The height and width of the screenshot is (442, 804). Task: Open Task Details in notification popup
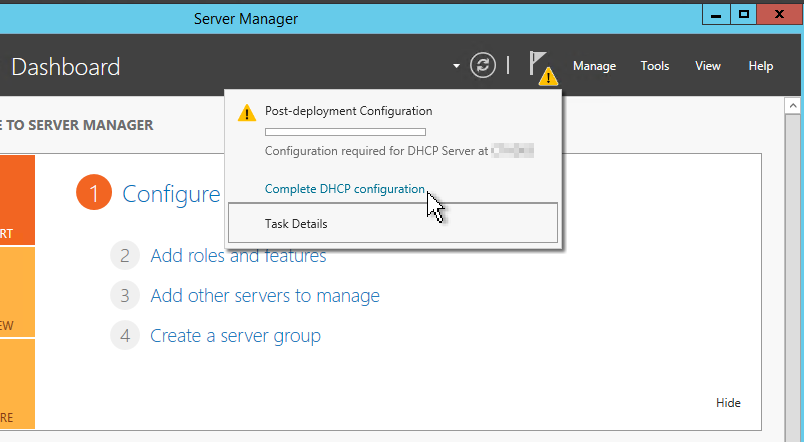(x=393, y=223)
